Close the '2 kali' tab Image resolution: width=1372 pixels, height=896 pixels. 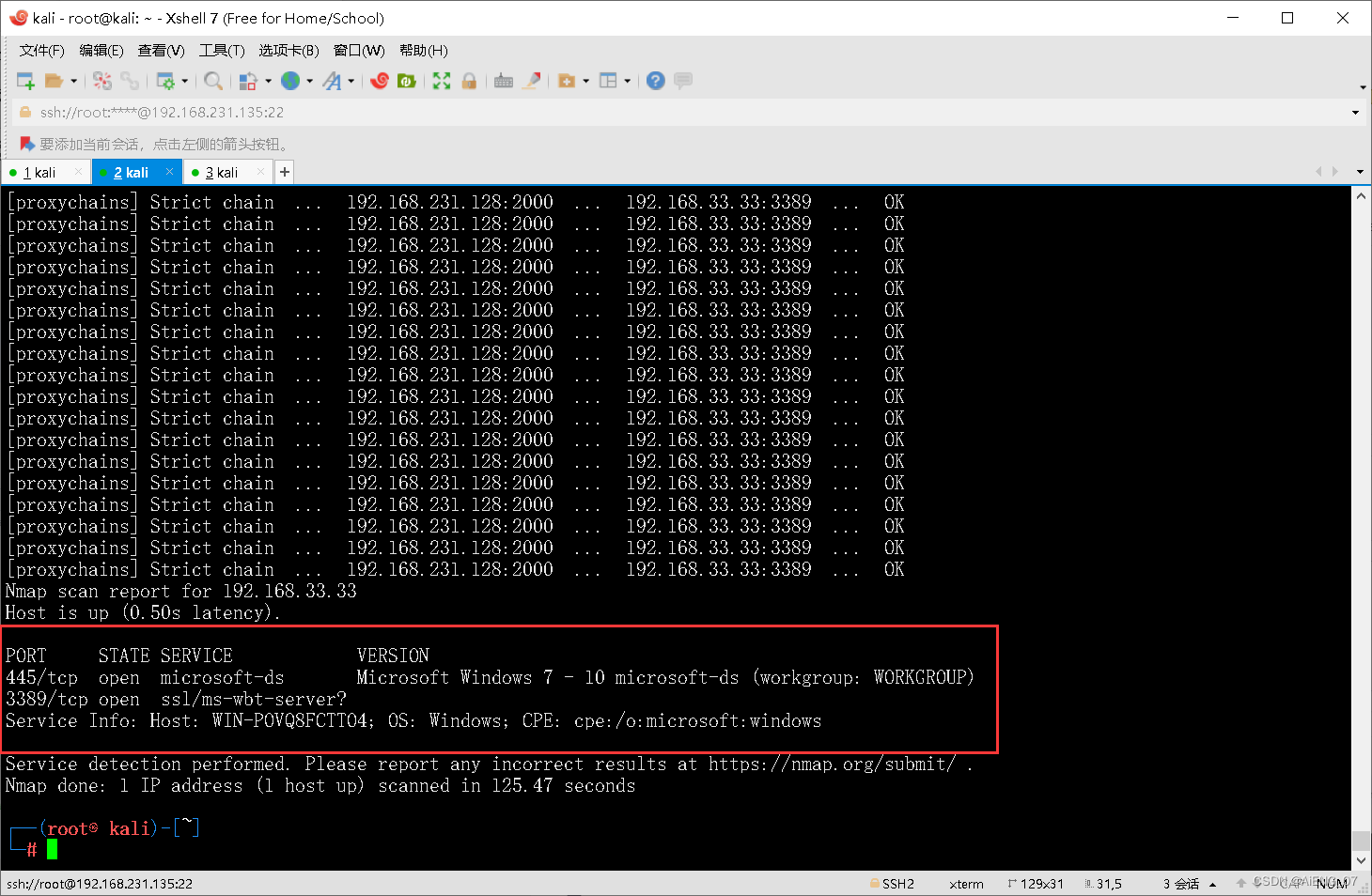click(169, 172)
